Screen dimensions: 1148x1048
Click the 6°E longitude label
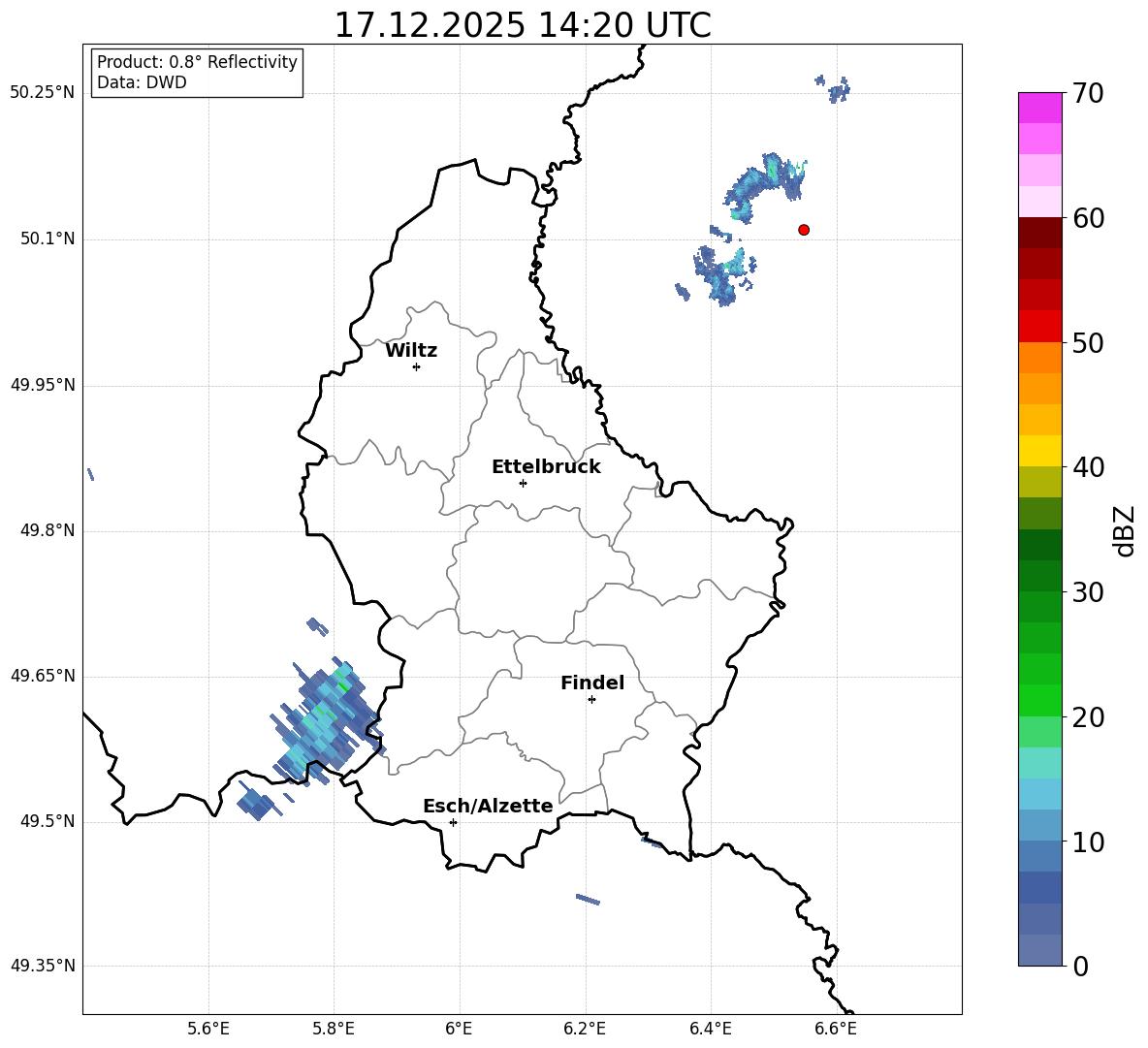(459, 1029)
